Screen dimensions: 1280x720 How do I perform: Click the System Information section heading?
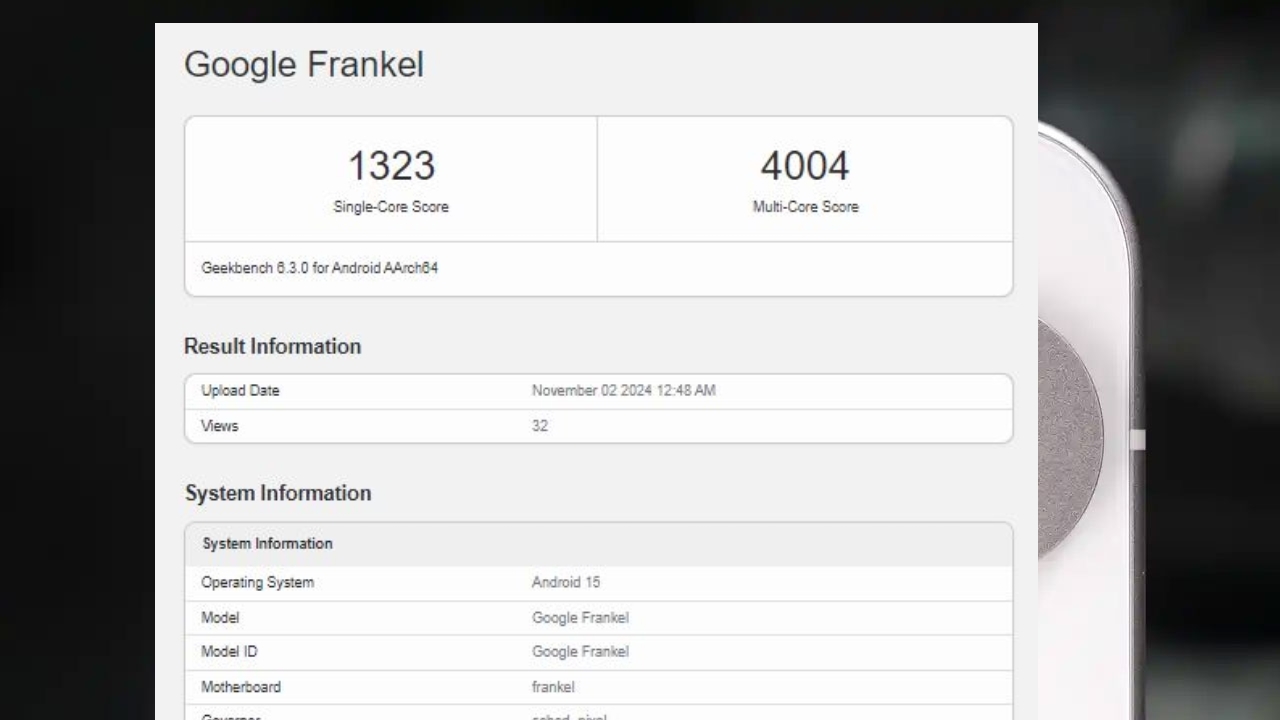click(278, 493)
